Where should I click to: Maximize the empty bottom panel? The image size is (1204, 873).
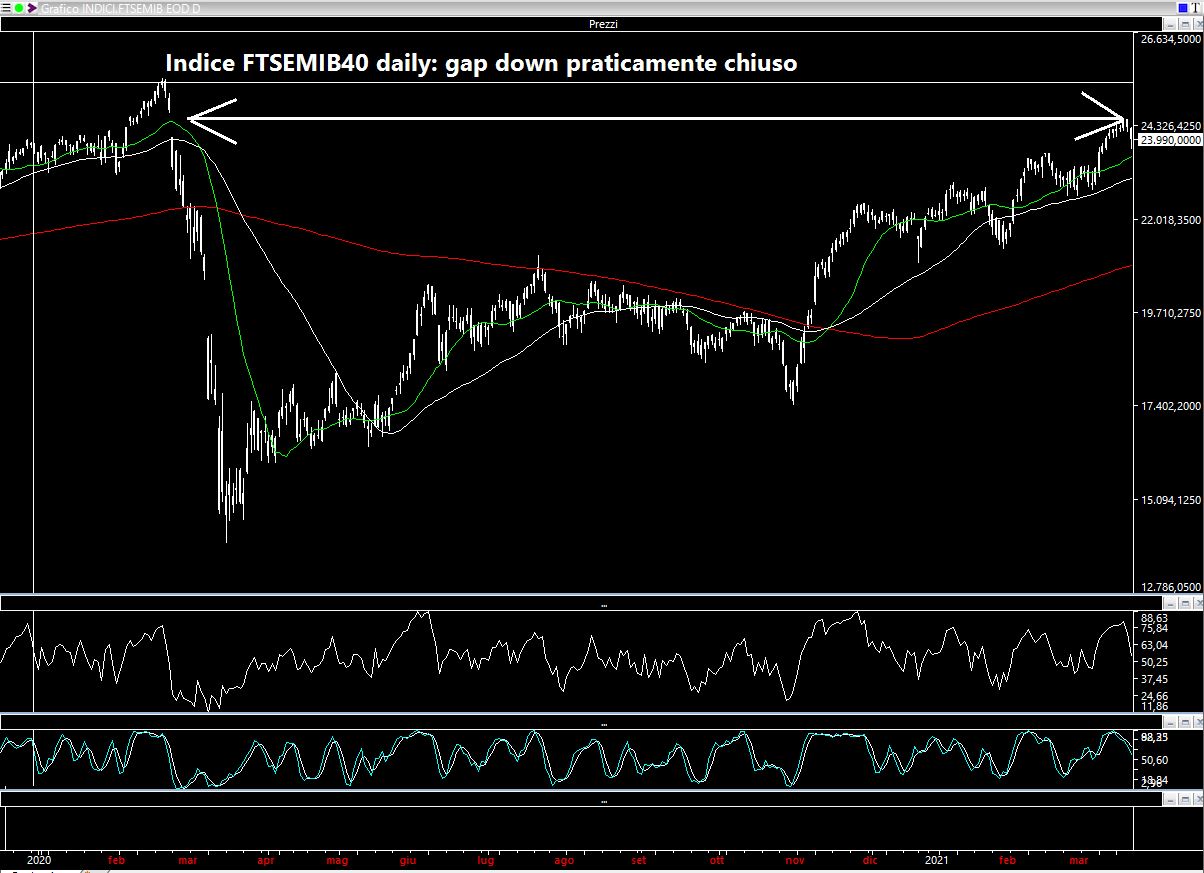pyautogui.click(x=1185, y=800)
